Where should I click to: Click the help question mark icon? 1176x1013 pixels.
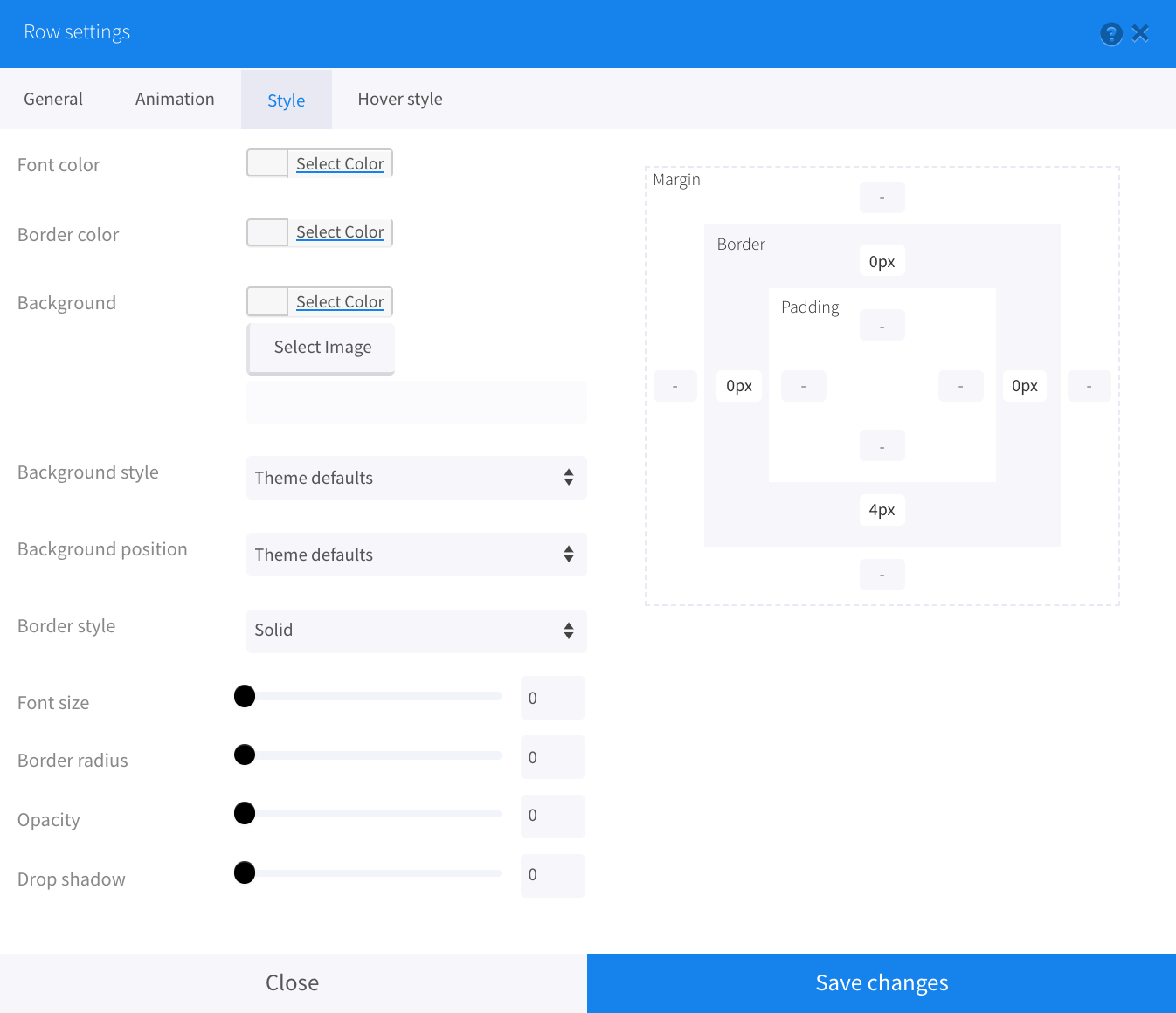[x=1110, y=34]
